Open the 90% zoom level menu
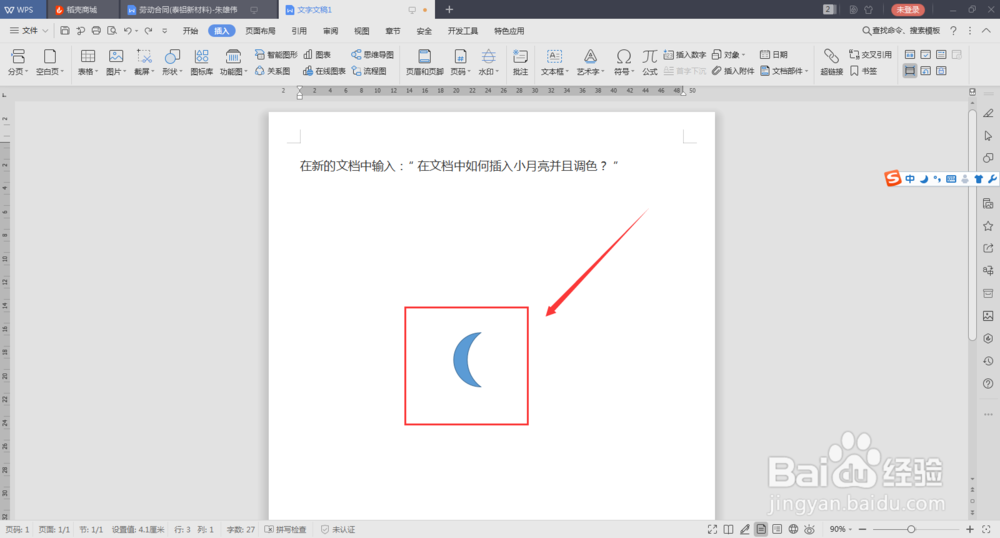The width and height of the screenshot is (1000, 538). (841, 529)
